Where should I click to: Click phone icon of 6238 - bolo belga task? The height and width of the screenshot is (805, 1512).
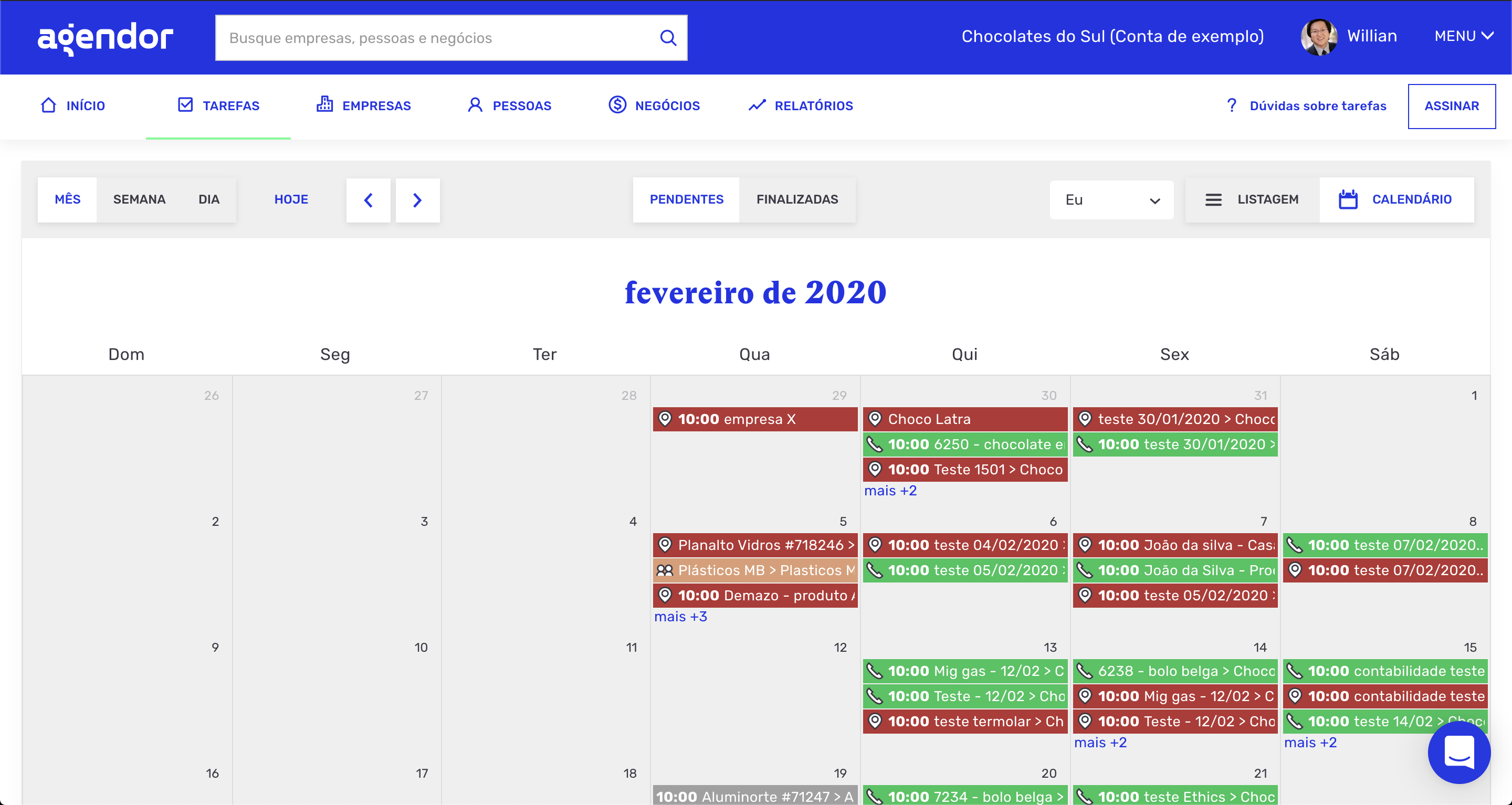coord(1085,671)
